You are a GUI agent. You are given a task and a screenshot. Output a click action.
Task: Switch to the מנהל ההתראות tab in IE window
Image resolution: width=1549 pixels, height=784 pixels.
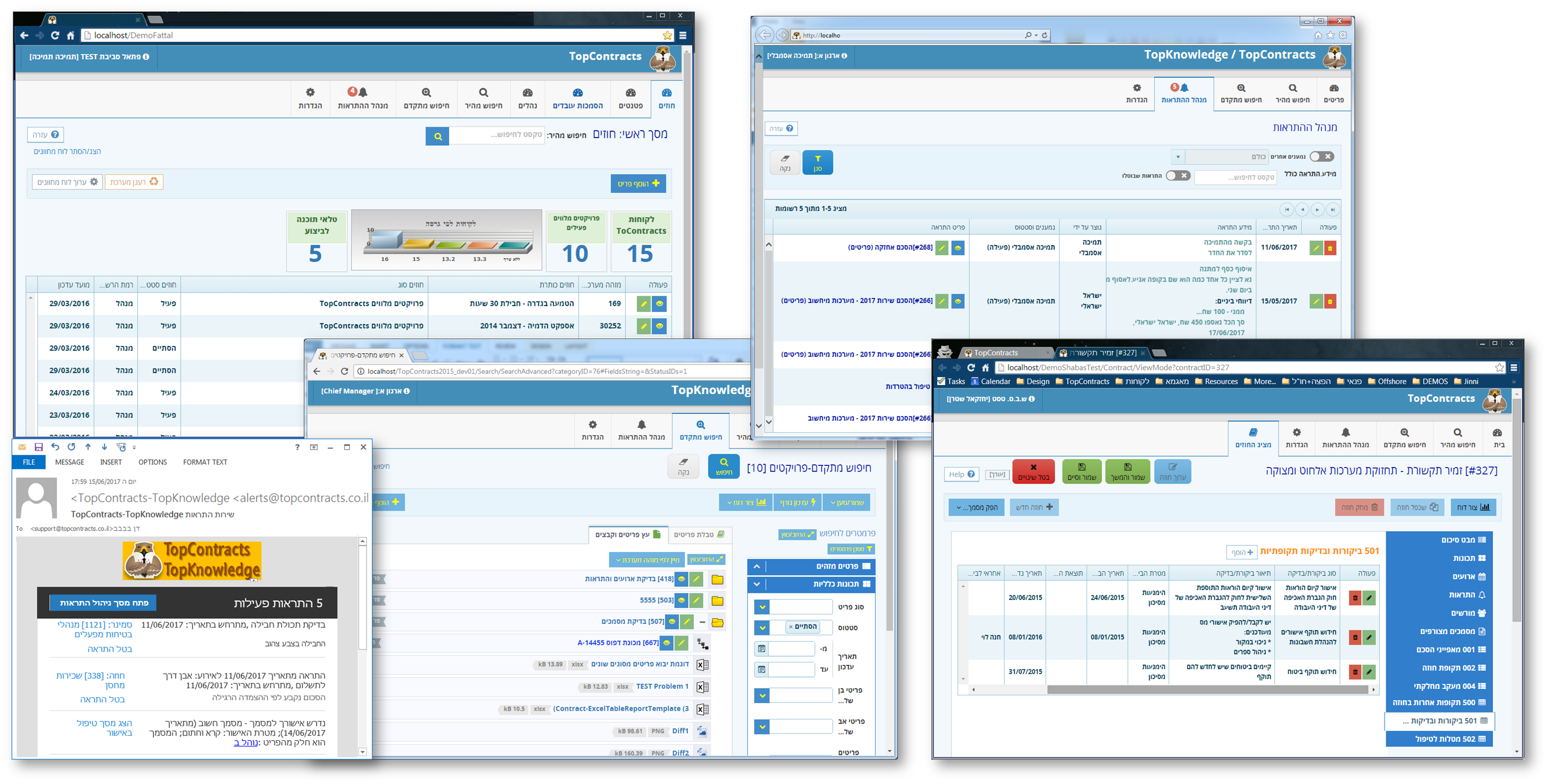pos(1183,94)
